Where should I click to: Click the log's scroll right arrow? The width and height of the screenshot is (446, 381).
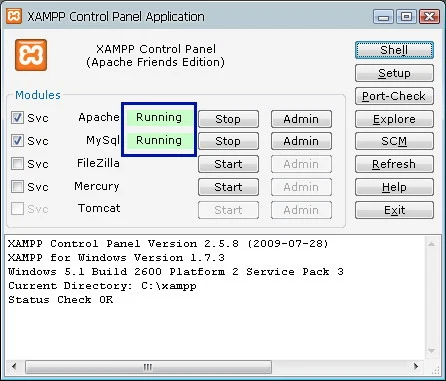point(416,367)
